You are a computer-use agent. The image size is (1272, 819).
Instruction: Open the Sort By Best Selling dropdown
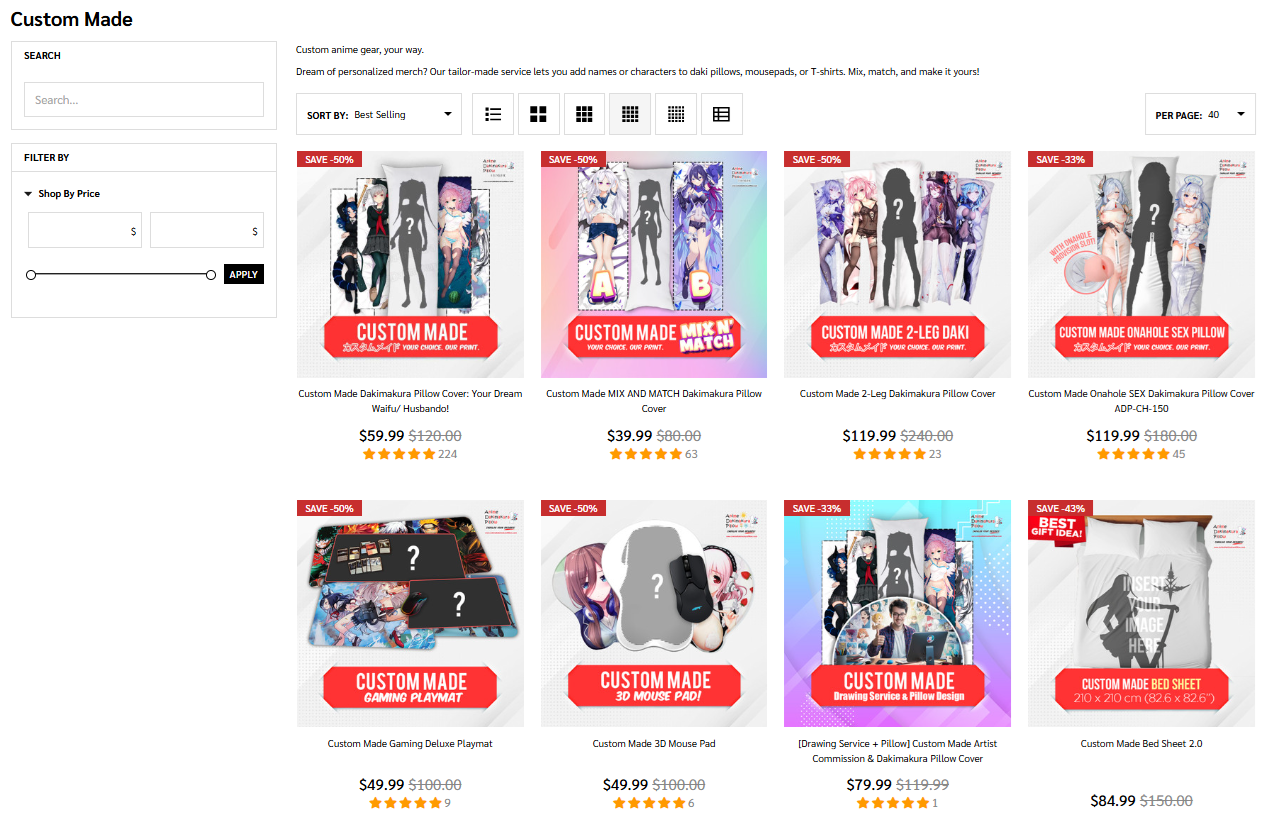click(x=379, y=114)
